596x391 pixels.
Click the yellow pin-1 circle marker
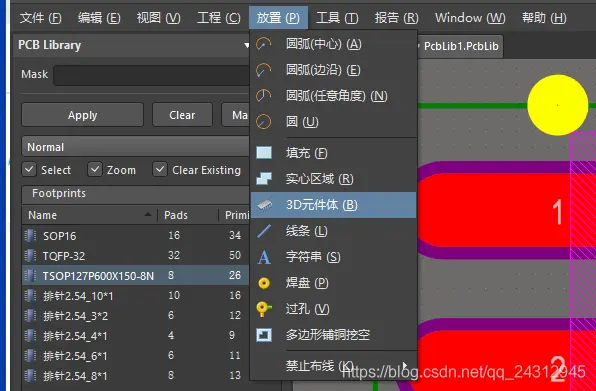pyautogui.click(x=558, y=105)
